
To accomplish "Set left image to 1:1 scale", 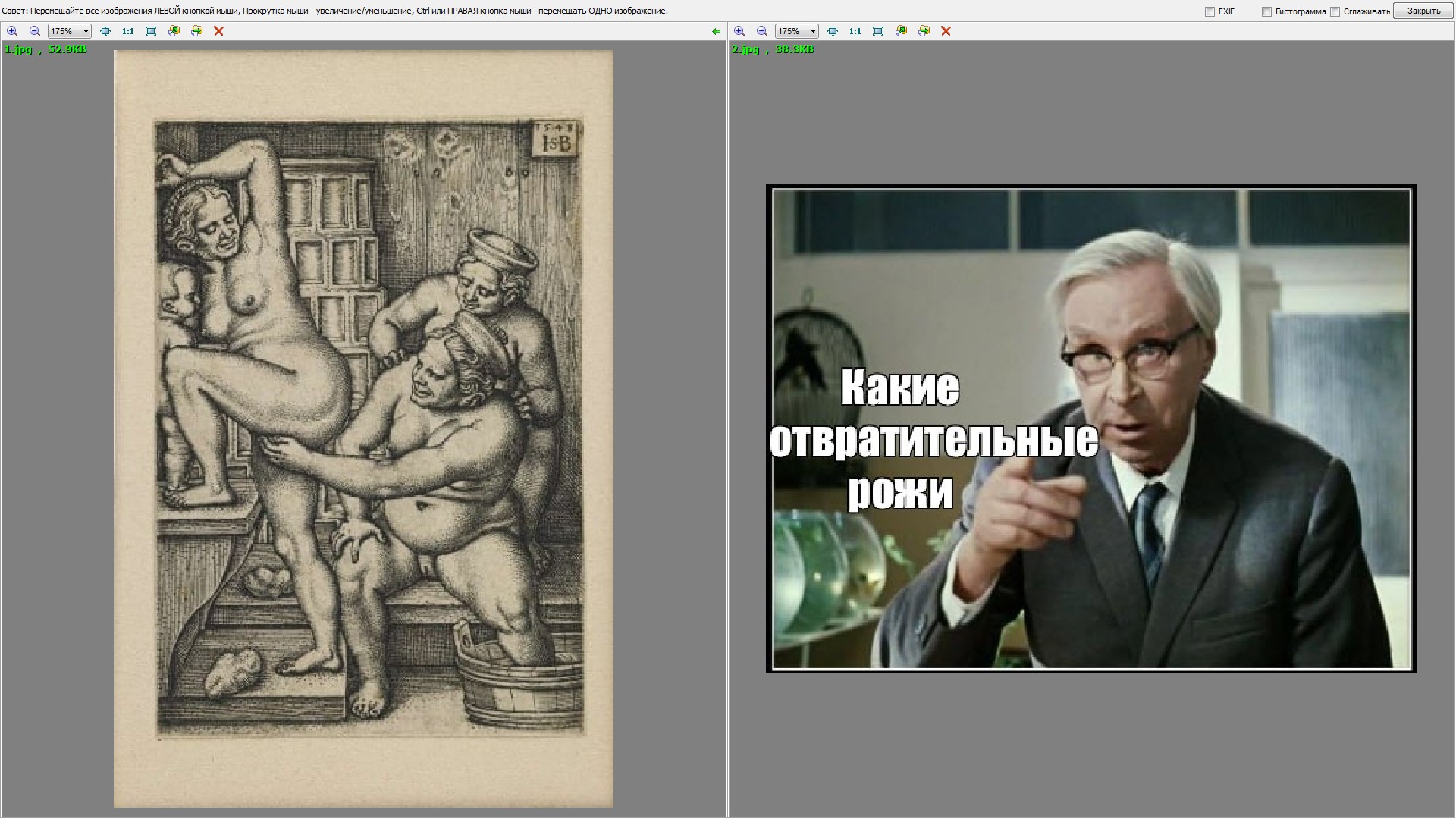I will 127,31.
